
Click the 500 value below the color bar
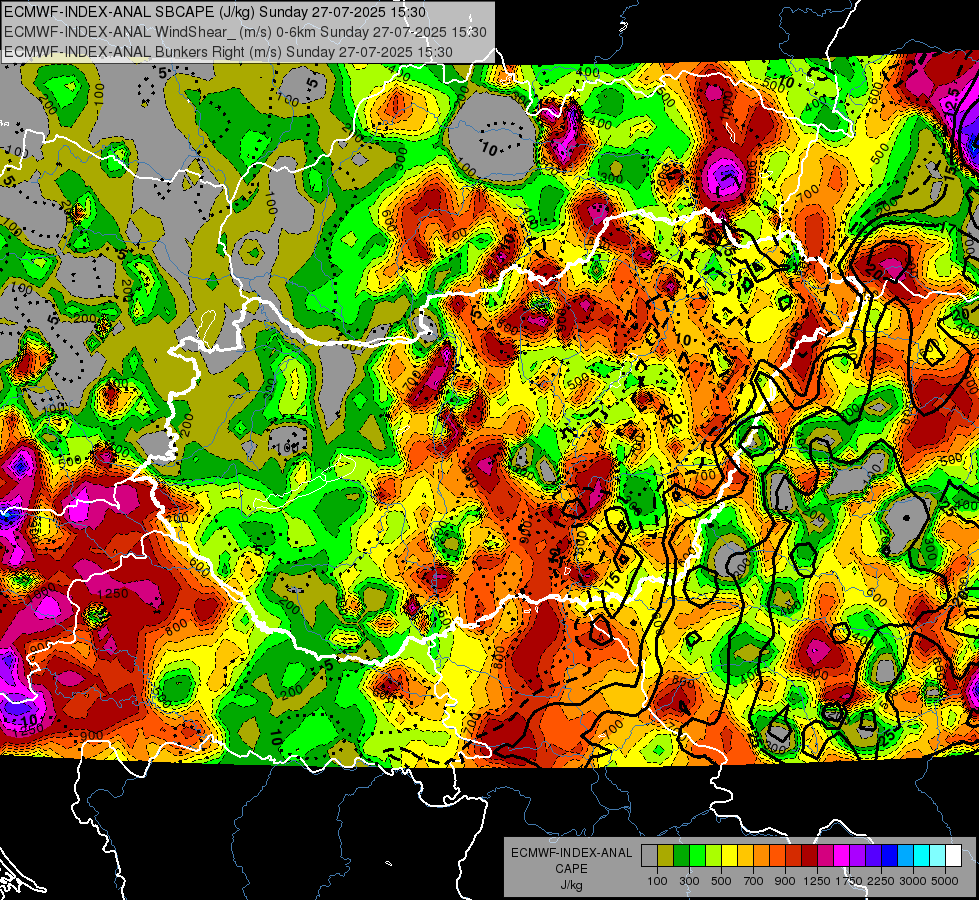pyautogui.click(x=721, y=881)
